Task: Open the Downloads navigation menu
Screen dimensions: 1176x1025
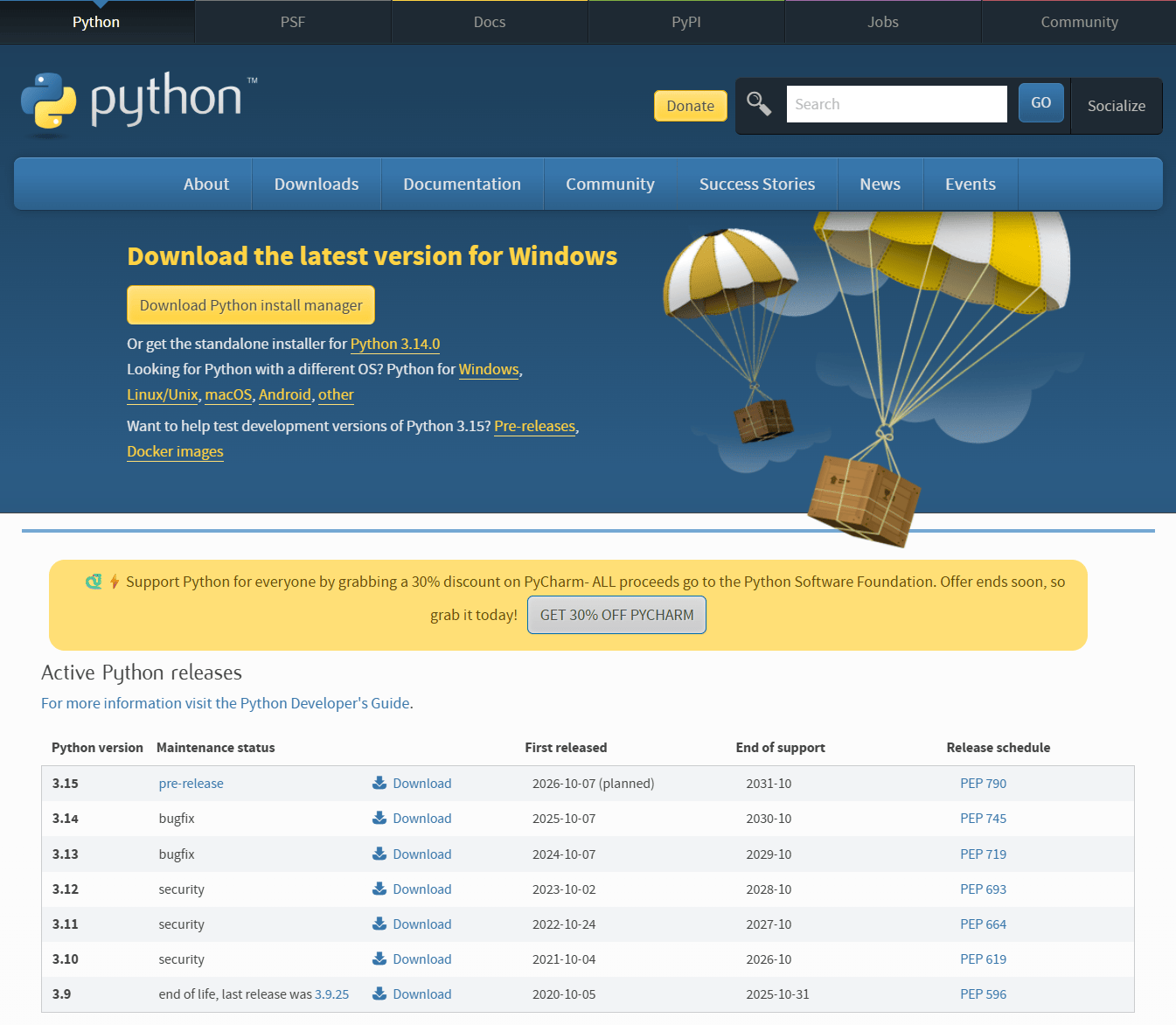Action: 317,184
